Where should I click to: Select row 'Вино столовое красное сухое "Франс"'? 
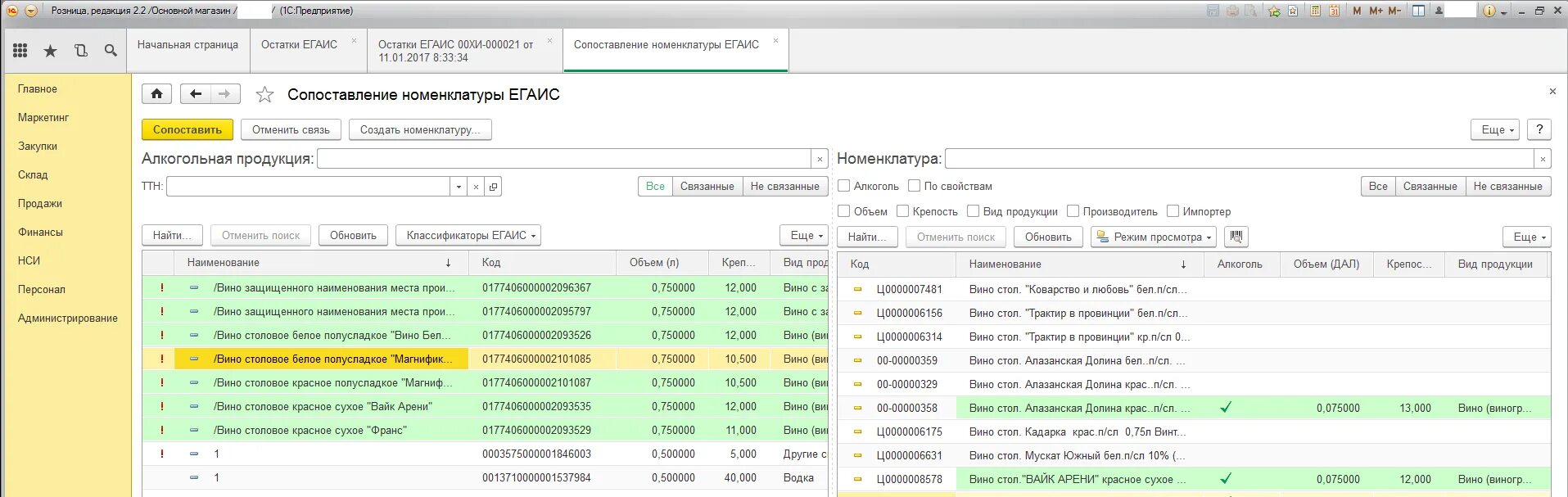pos(485,430)
